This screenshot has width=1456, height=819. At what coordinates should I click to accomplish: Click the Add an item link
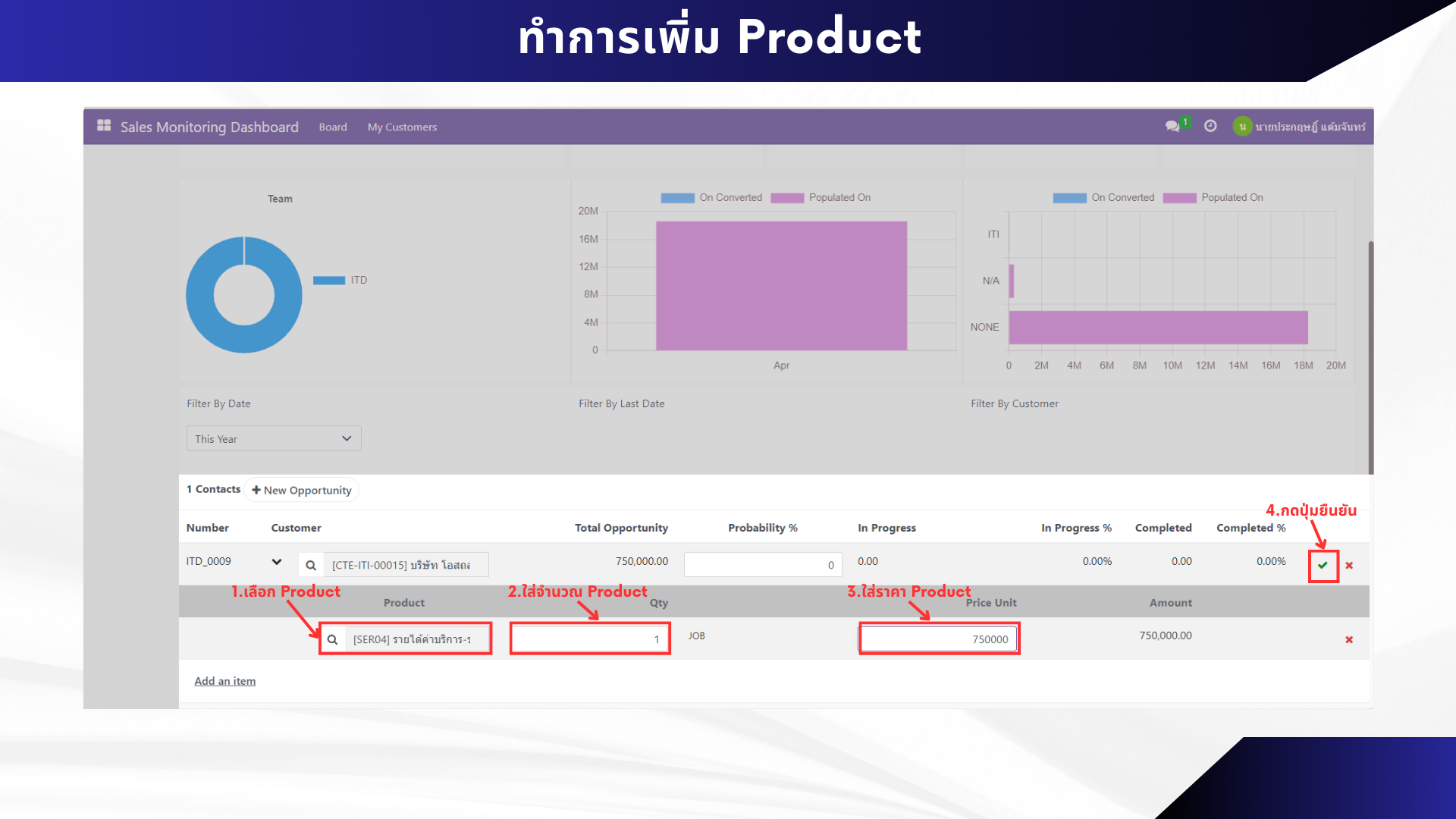point(224,681)
